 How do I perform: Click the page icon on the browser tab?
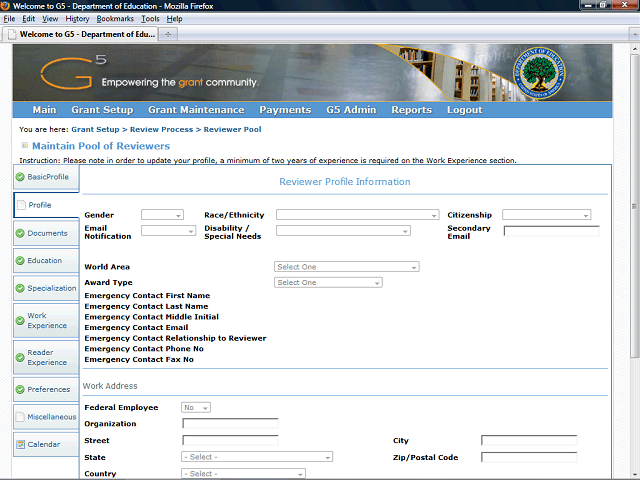coord(12,34)
